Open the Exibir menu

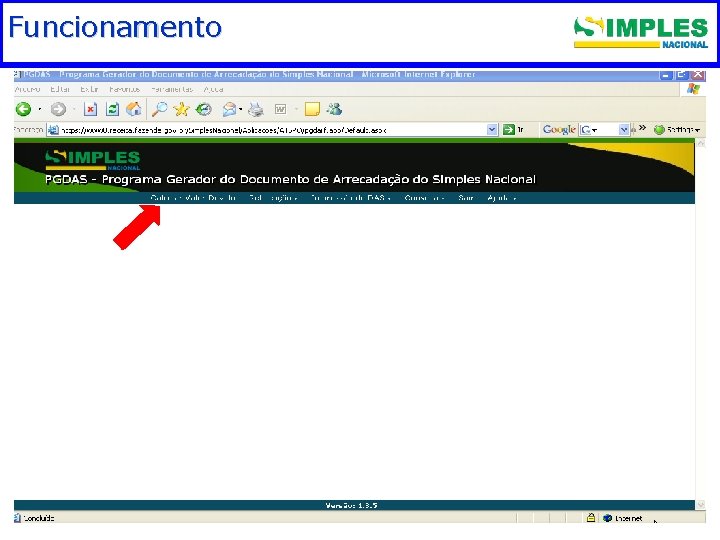click(90, 89)
